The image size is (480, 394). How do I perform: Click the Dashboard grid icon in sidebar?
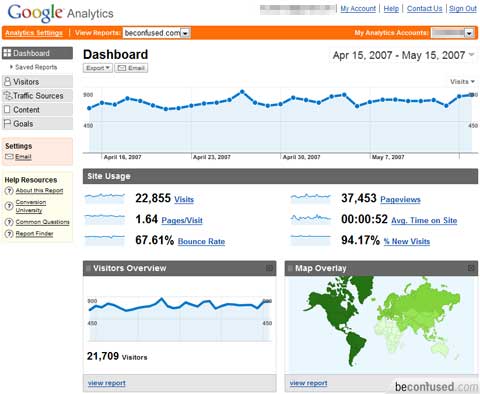(x=7, y=53)
